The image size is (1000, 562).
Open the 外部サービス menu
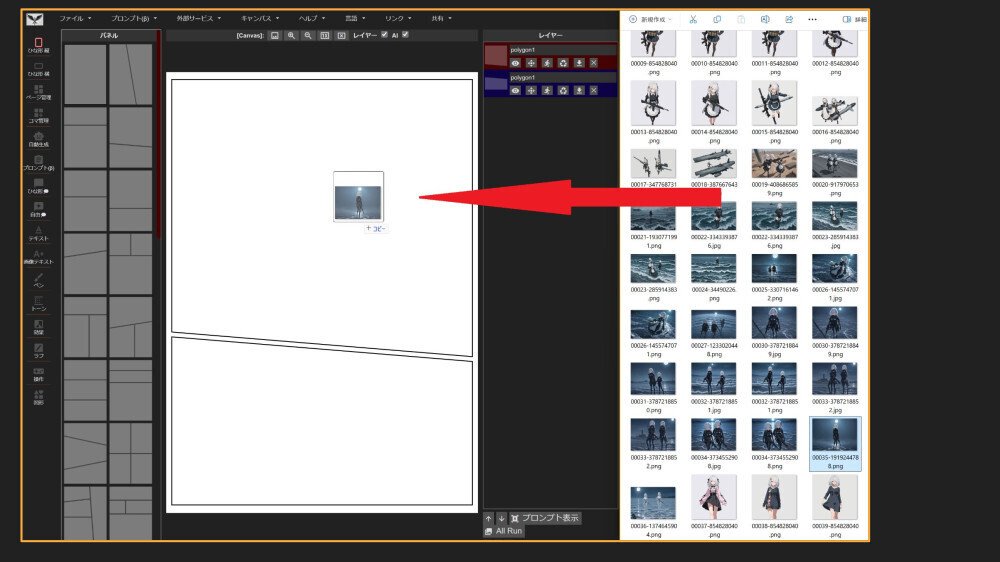click(x=199, y=18)
